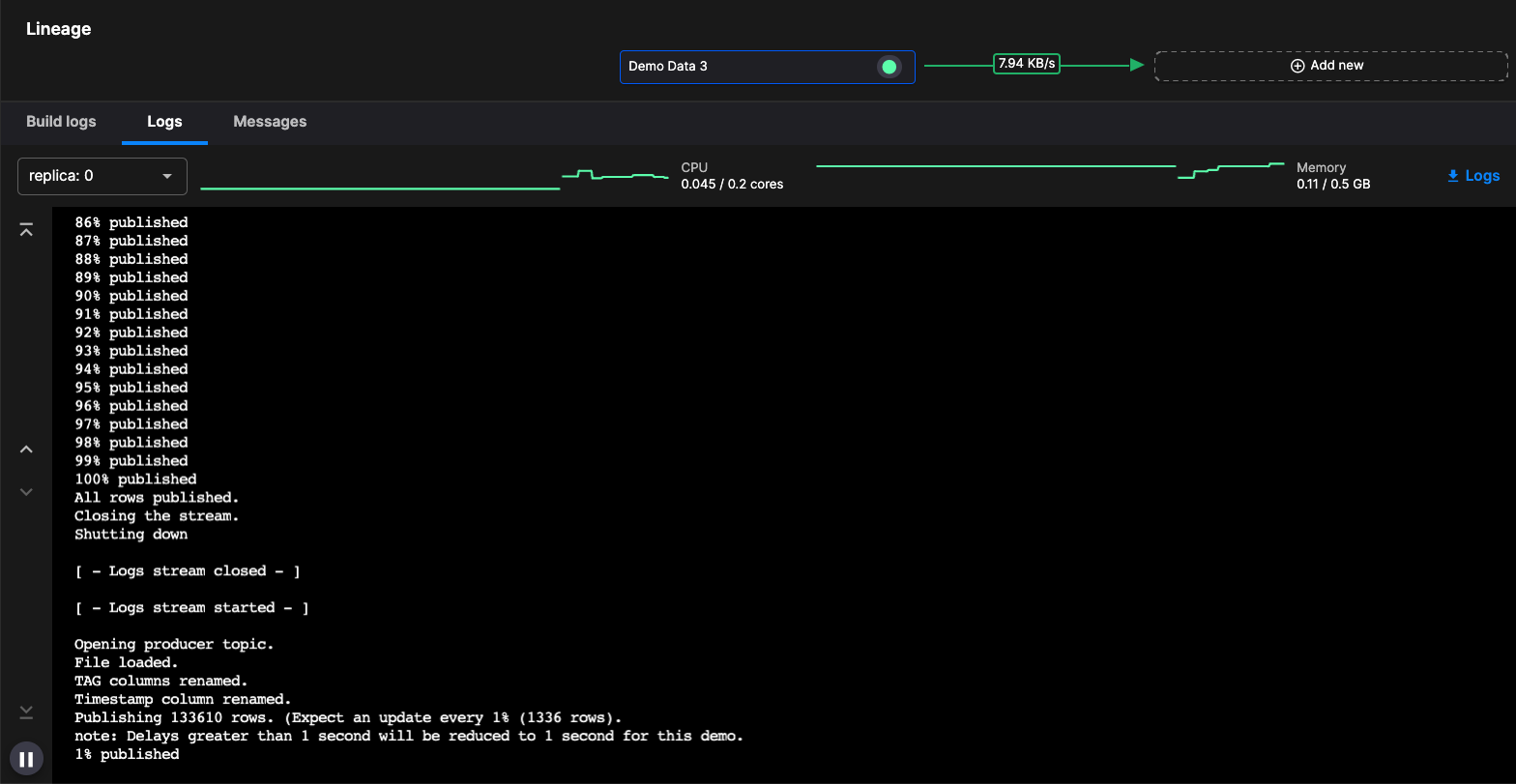1516x784 pixels.
Task: Select the Logs tab
Action: (164, 122)
